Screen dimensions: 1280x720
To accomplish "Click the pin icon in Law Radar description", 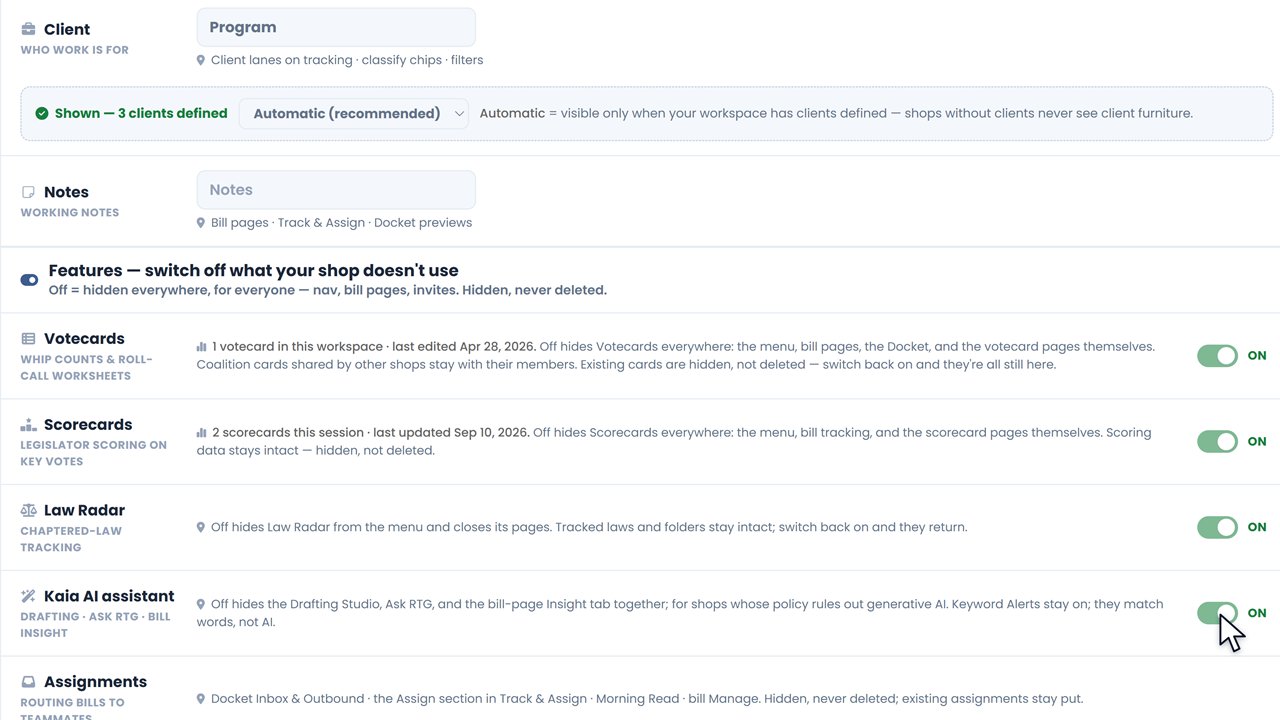I will [x=201, y=527].
